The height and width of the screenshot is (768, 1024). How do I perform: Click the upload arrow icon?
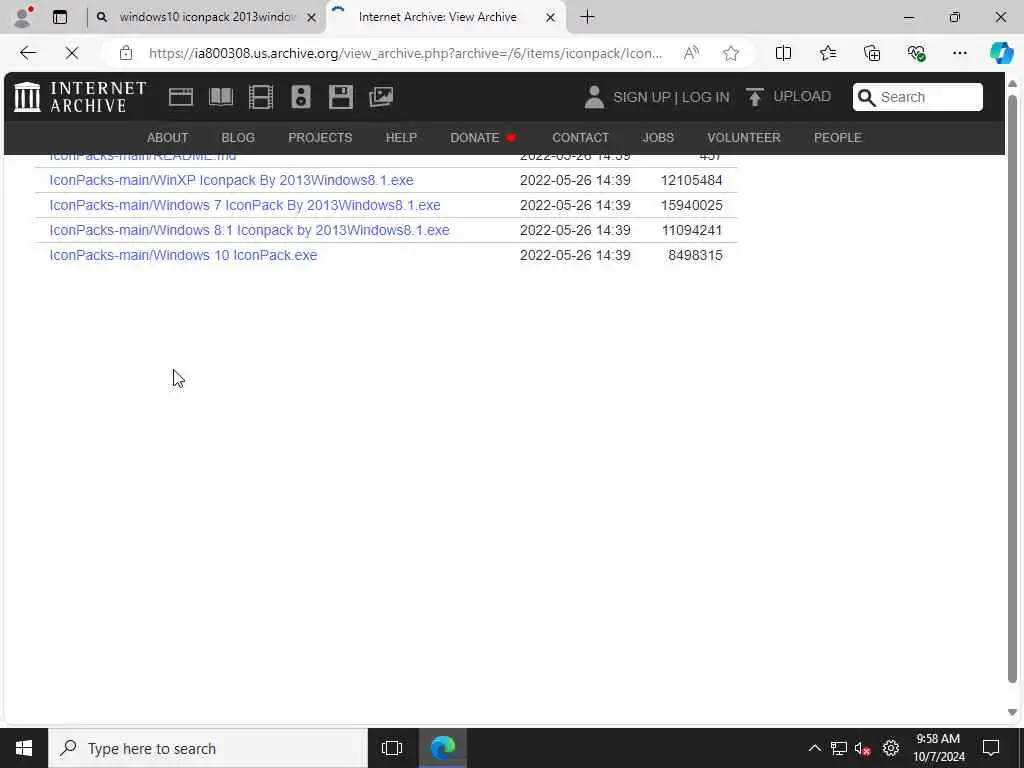754,97
